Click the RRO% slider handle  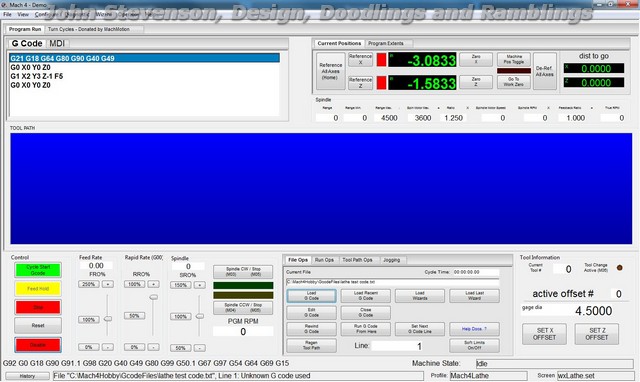click(x=153, y=297)
